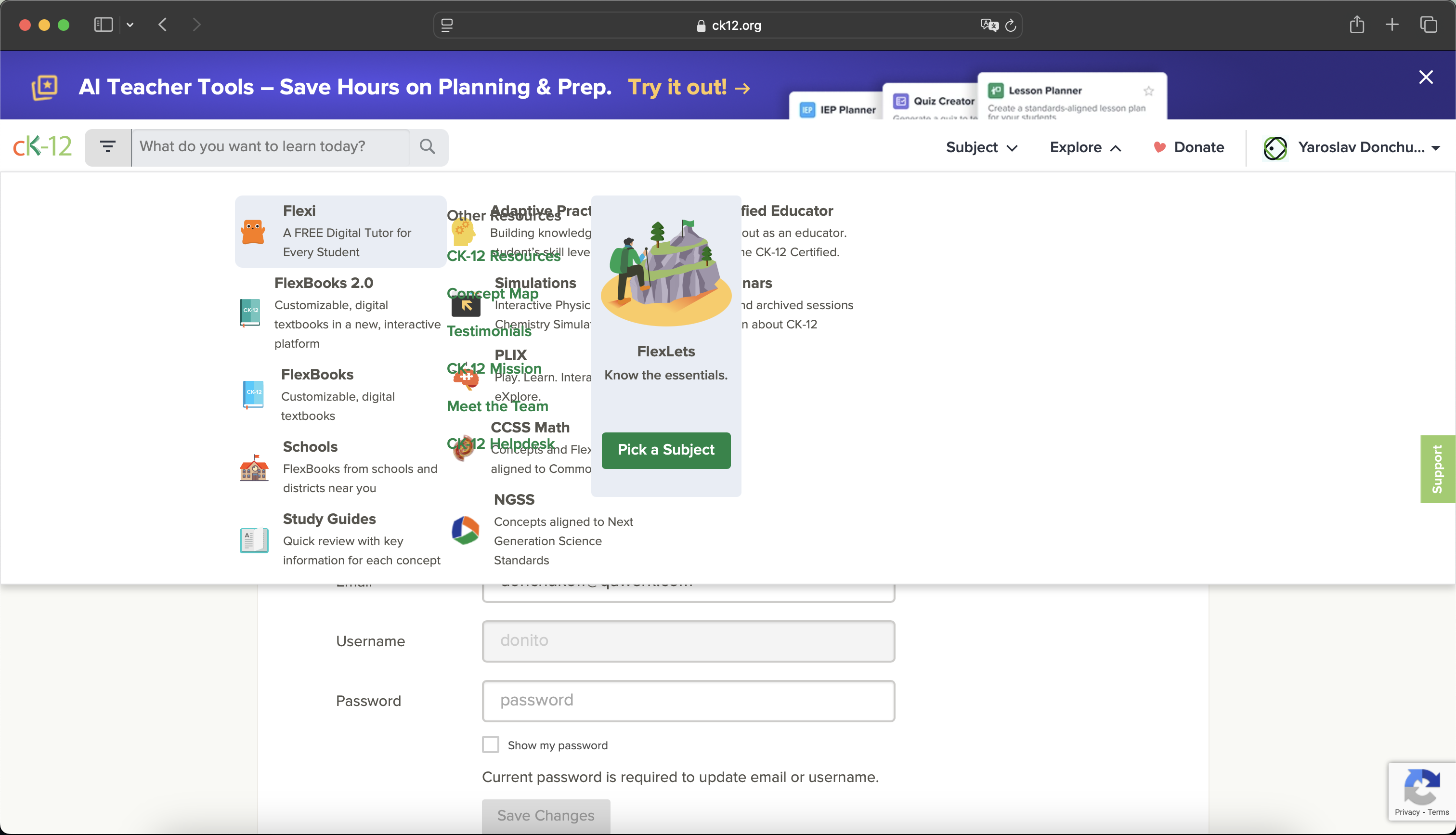
Task: Click the Quiz Creator card in banner
Action: click(930, 102)
